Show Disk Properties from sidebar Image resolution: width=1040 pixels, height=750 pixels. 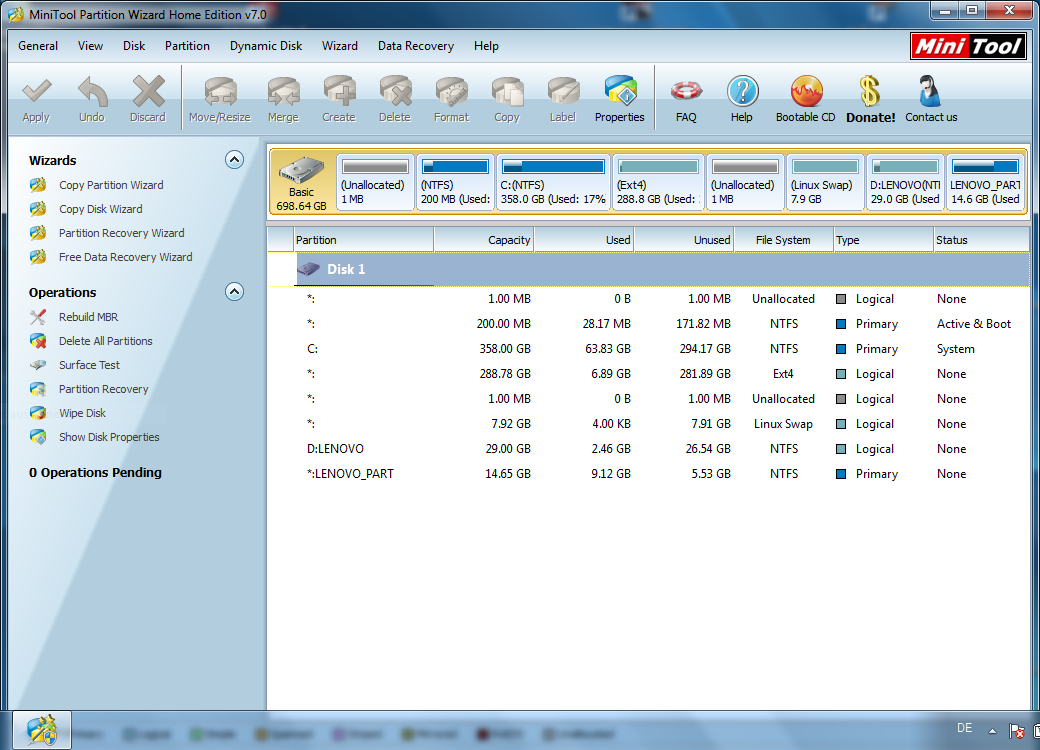tap(109, 437)
